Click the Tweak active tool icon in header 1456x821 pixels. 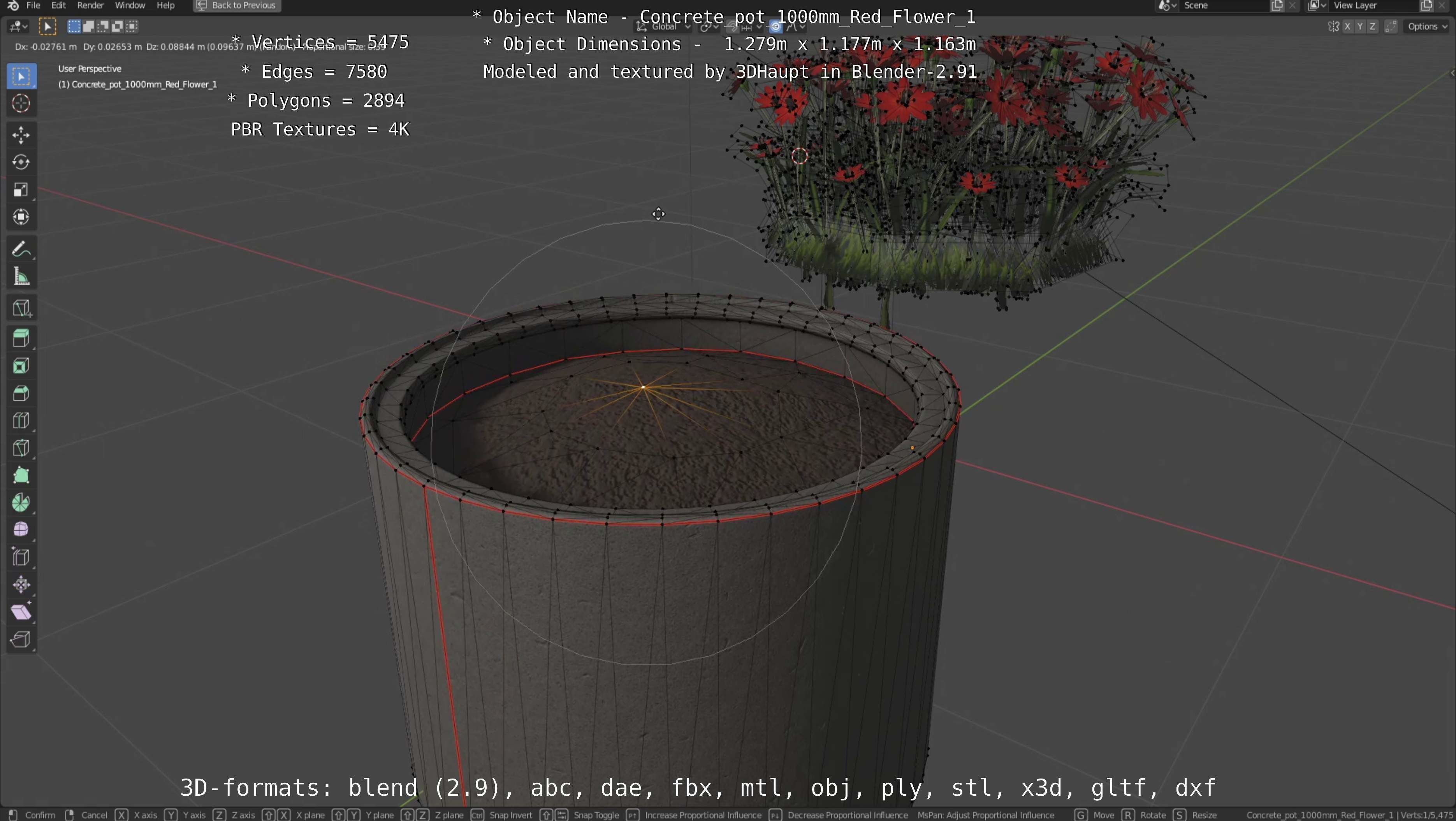[47, 26]
